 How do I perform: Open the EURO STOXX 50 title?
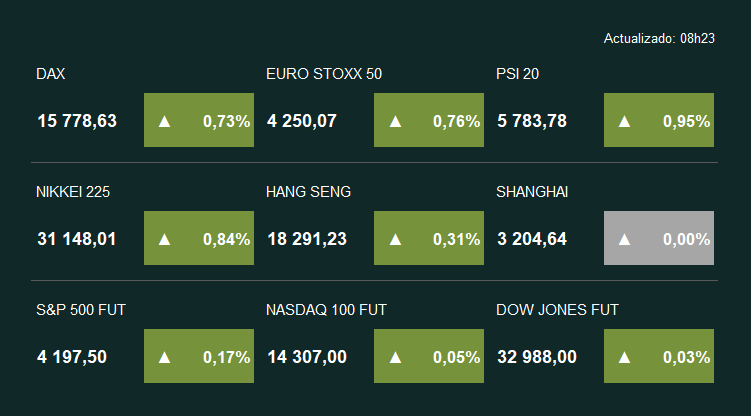pyautogui.click(x=324, y=74)
